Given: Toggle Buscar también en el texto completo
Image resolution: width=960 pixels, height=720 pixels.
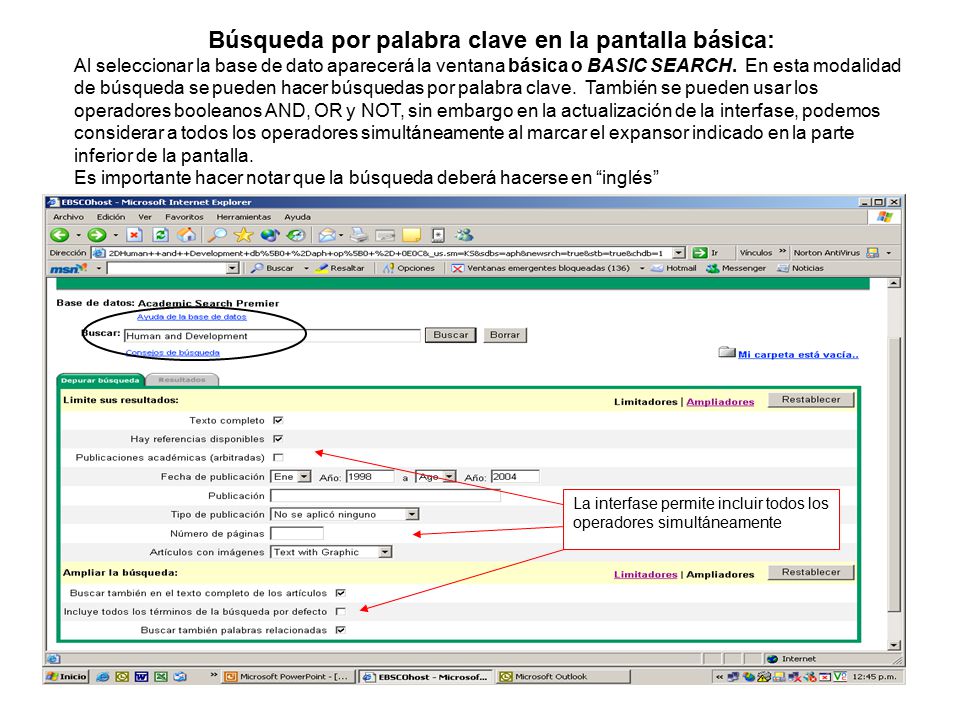Looking at the screenshot, I should (341, 593).
